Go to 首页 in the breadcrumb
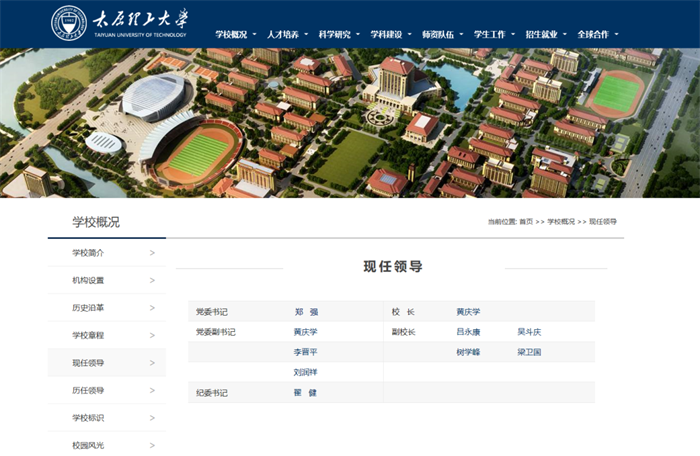 click(x=525, y=221)
